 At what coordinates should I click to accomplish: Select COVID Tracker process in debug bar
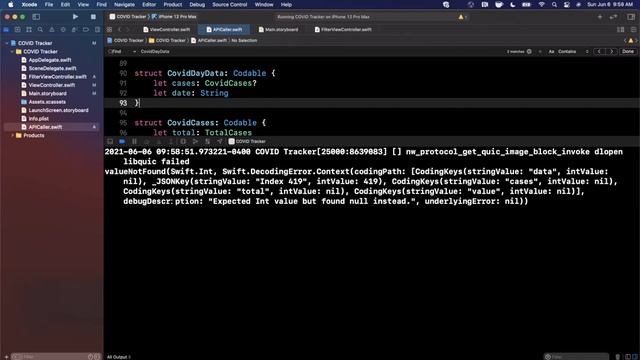(x=247, y=141)
